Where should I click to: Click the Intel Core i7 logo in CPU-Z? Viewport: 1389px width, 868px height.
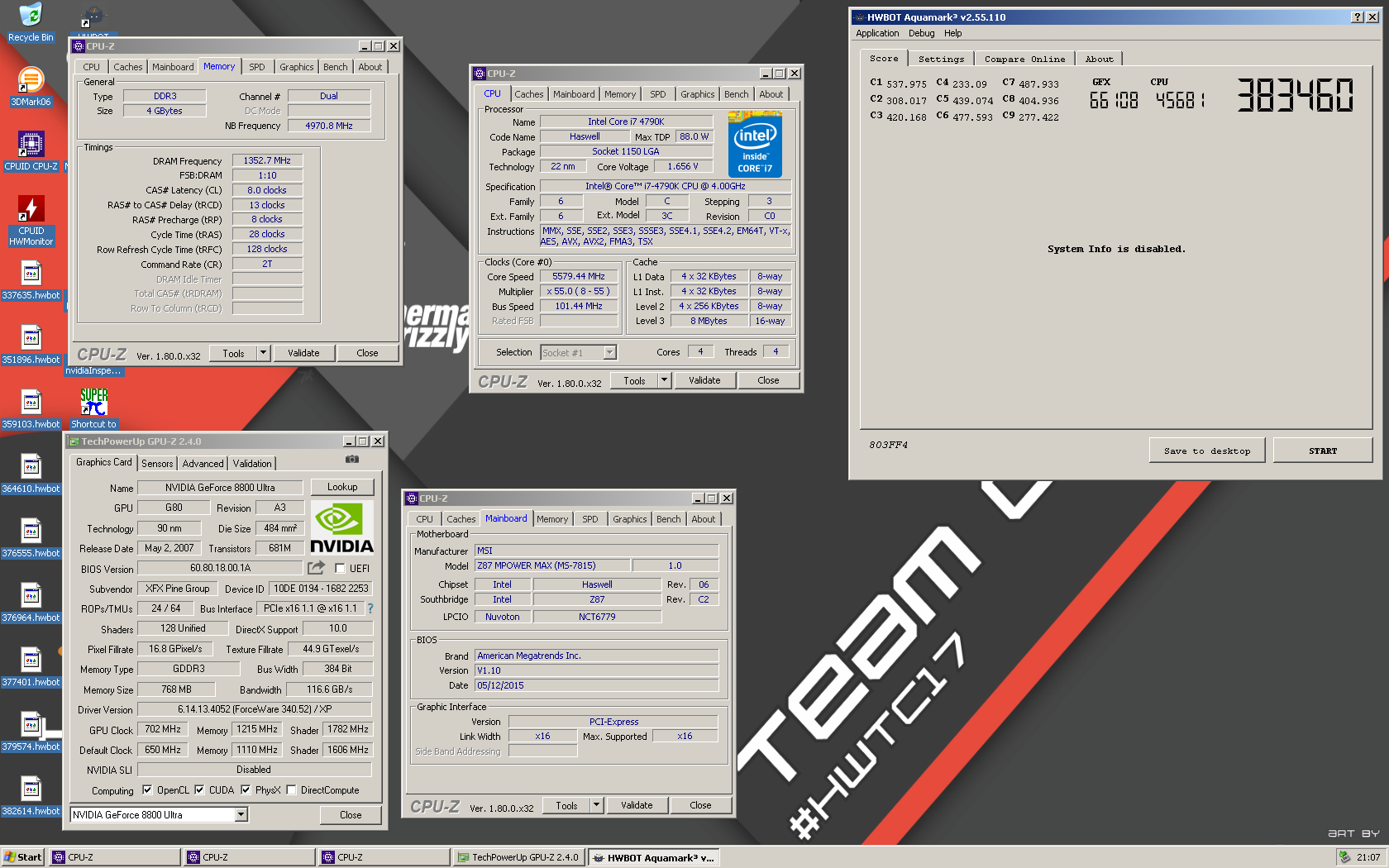click(755, 145)
